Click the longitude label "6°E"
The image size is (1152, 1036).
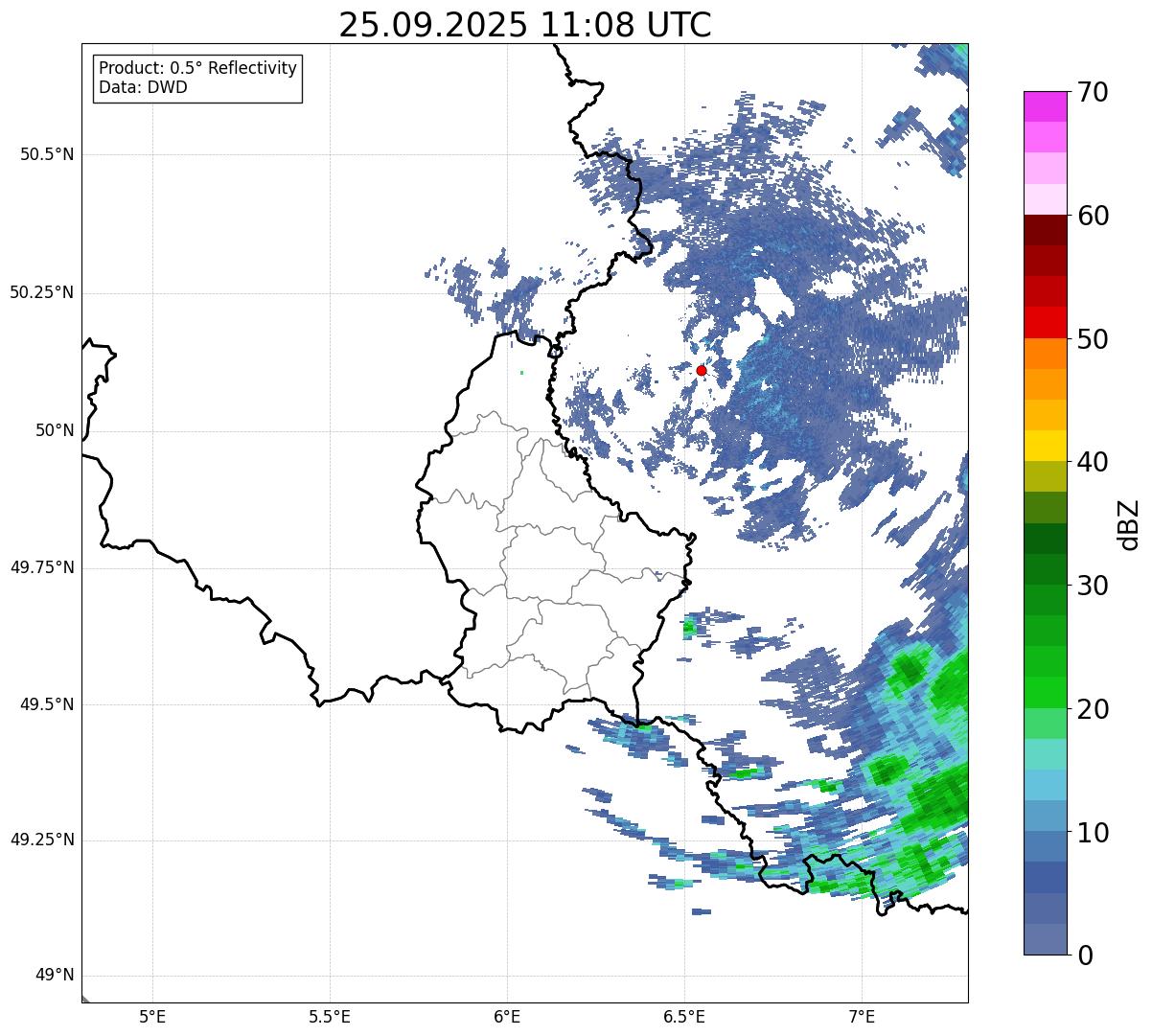pos(507,1017)
